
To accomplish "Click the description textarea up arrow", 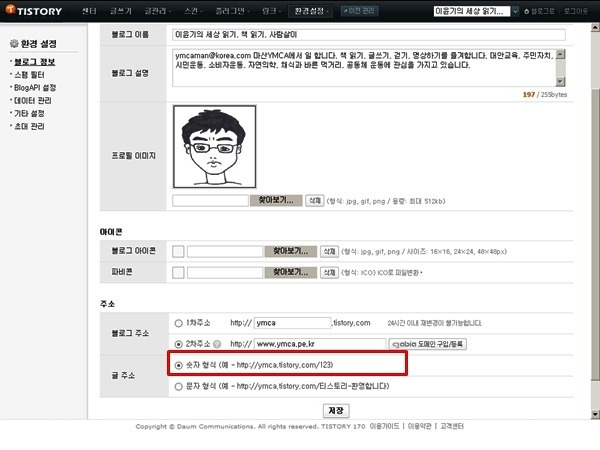I will (560, 54).
